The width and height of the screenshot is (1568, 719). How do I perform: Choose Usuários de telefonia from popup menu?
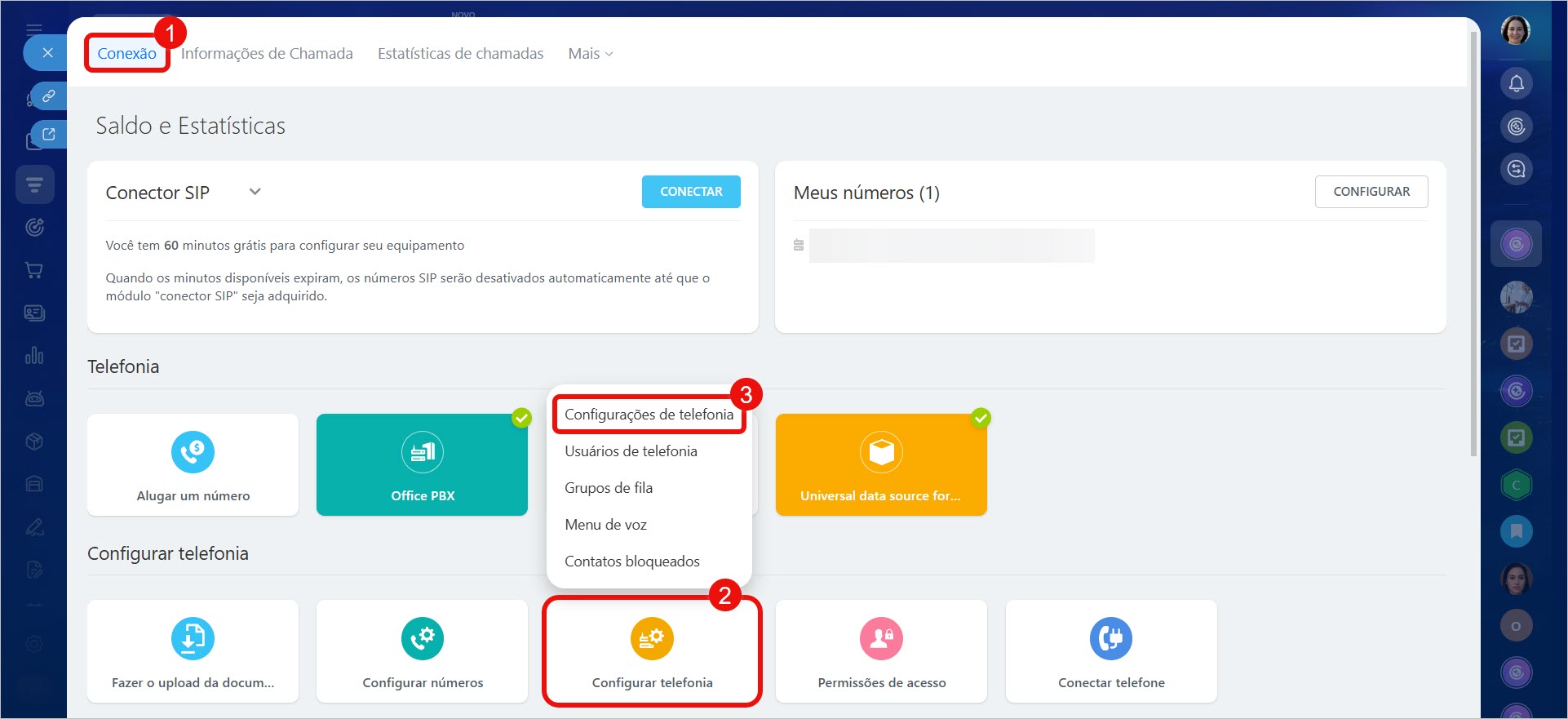(x=631, y=451)
